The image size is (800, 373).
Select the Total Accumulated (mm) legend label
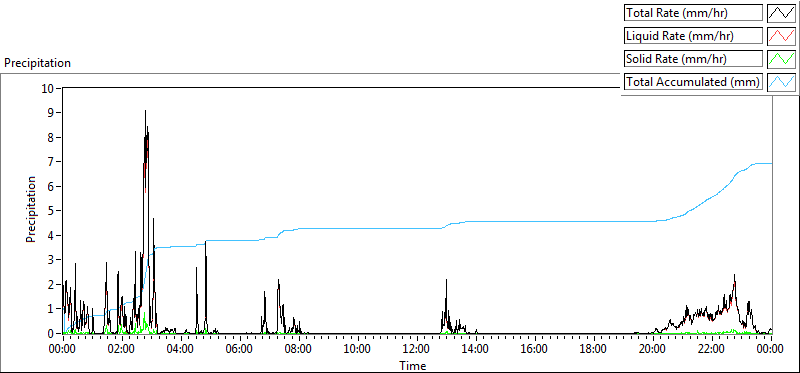point(693,82)
